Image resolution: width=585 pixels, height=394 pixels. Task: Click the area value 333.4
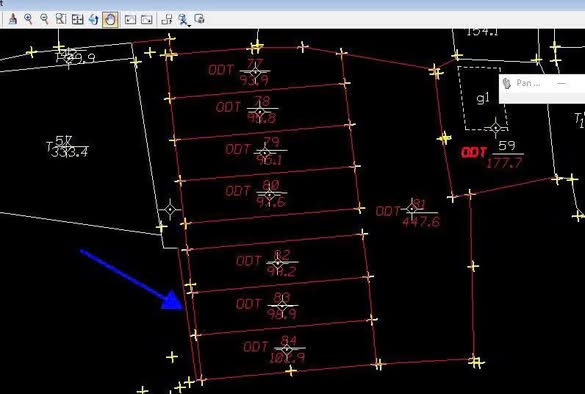pos(69,152)
